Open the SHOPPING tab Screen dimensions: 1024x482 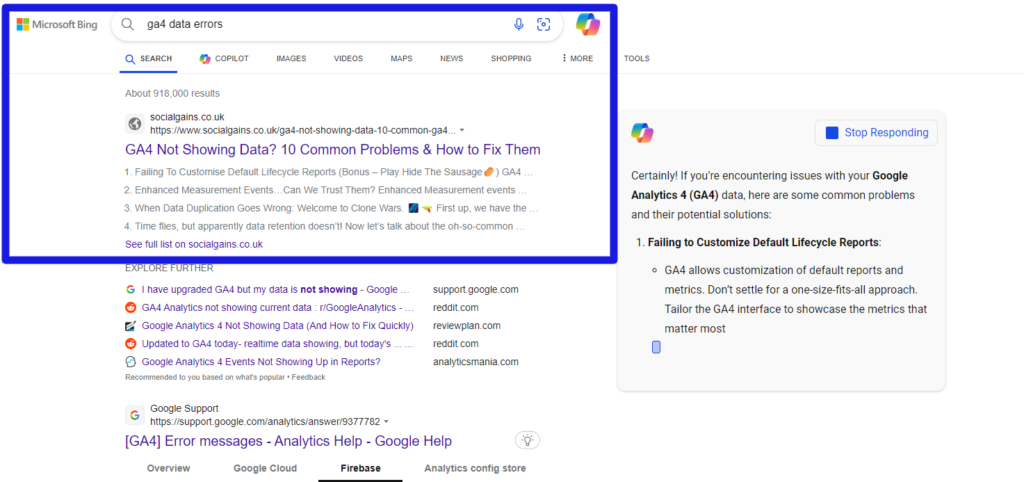tap(511, 58)
